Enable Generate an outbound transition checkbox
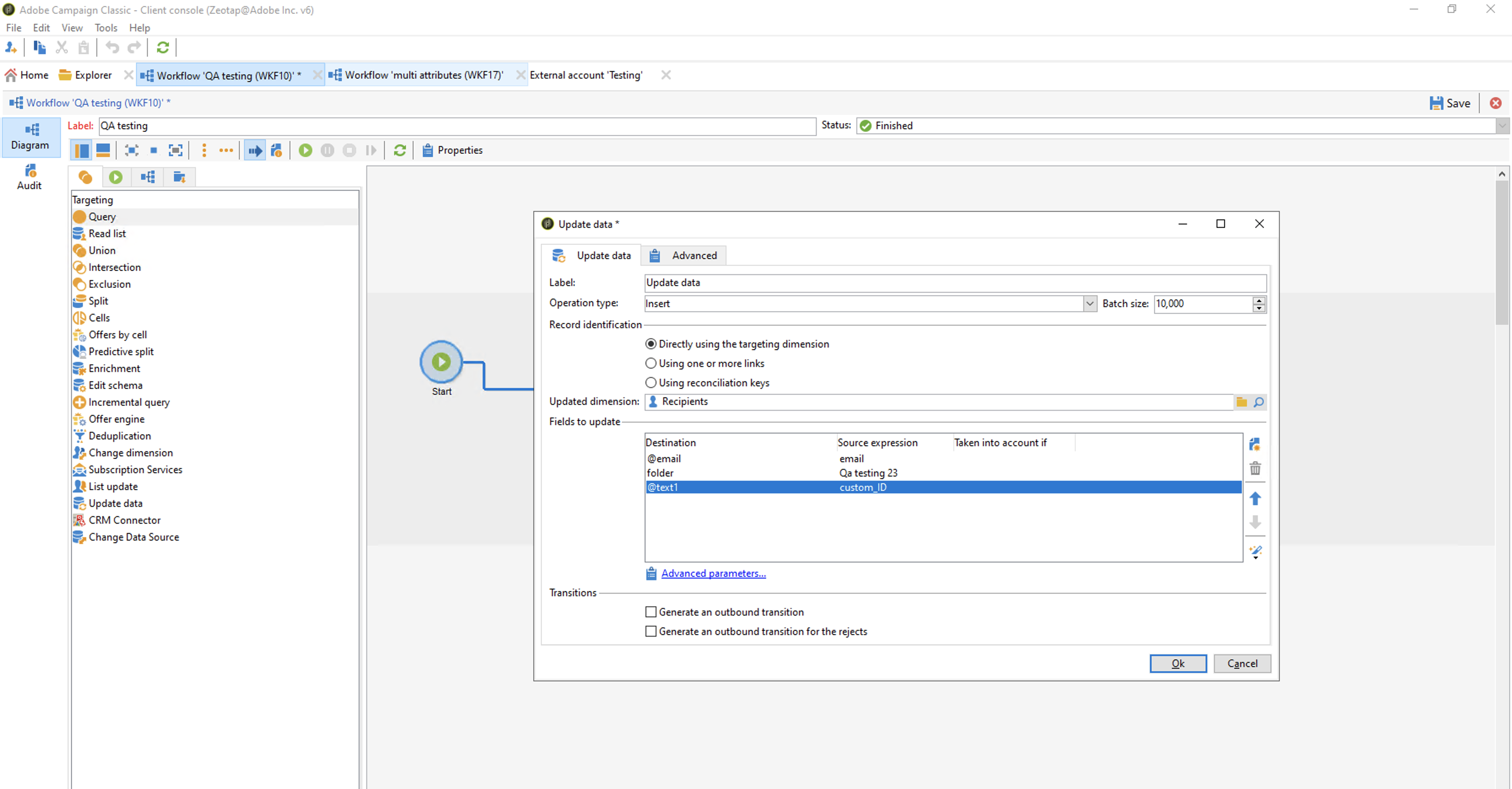Image resolution: width=1512 pixels, height=789 pixels. click(x=651, y=612)
